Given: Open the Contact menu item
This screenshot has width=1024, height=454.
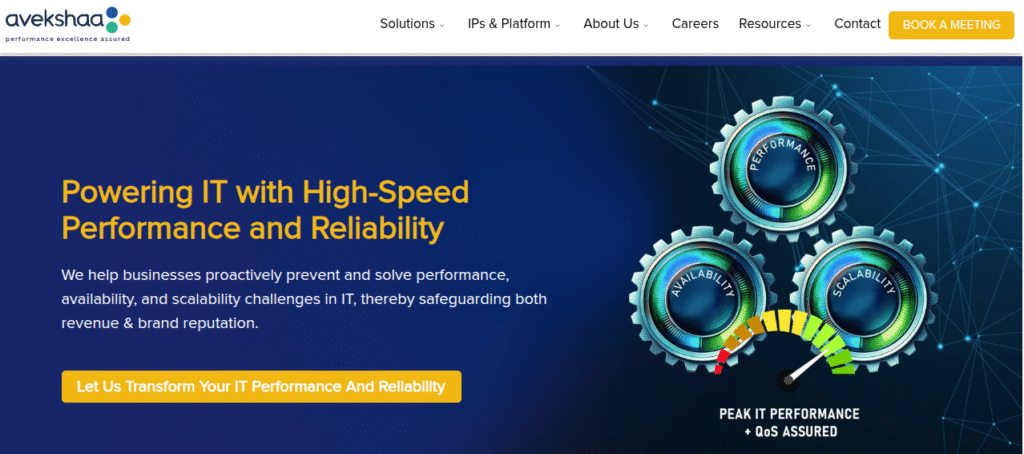Looking at the screenshot, I should pos(857,24).
